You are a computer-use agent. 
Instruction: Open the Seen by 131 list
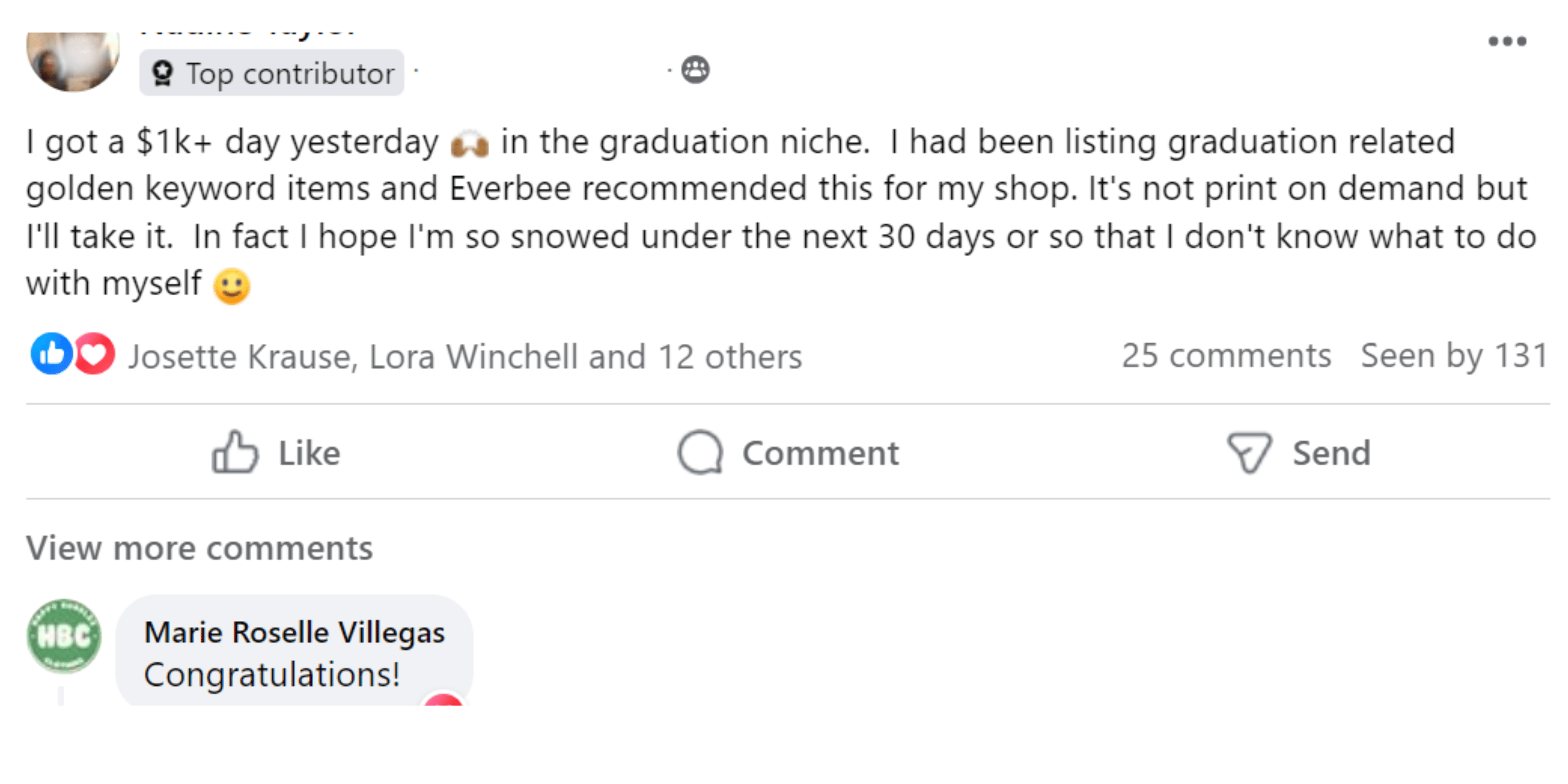(x=1454, y=355)
